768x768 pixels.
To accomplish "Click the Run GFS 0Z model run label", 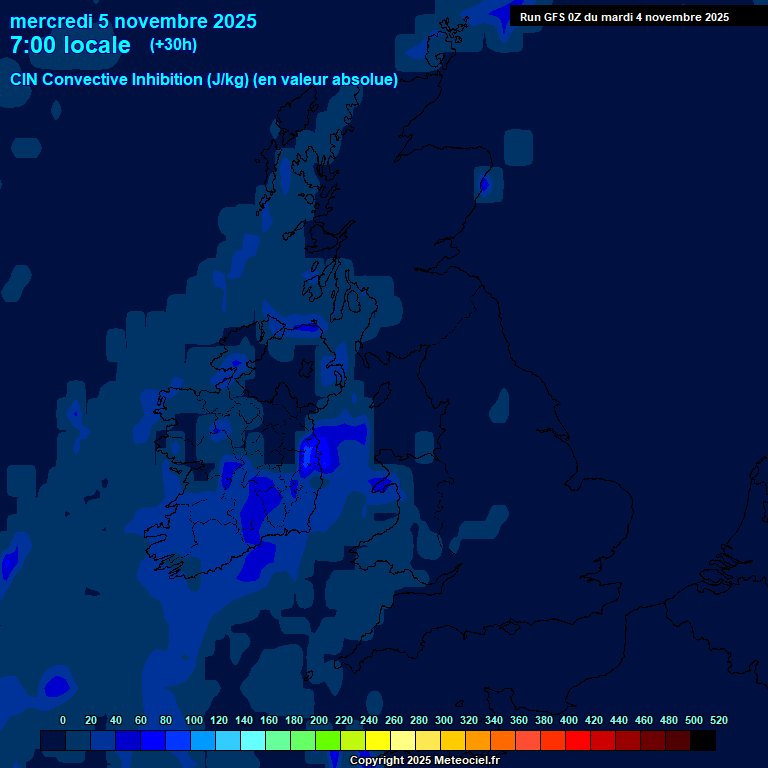I will click(x=624, y=17).
